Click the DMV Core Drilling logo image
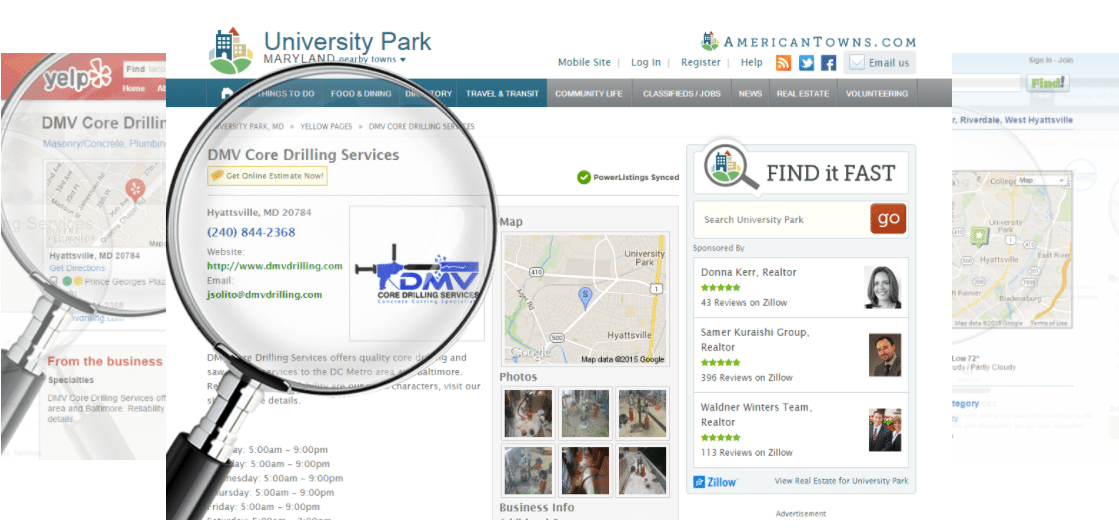Viewport: 1119px width, 532px height. pyautogui.click(x=416, y=273)
